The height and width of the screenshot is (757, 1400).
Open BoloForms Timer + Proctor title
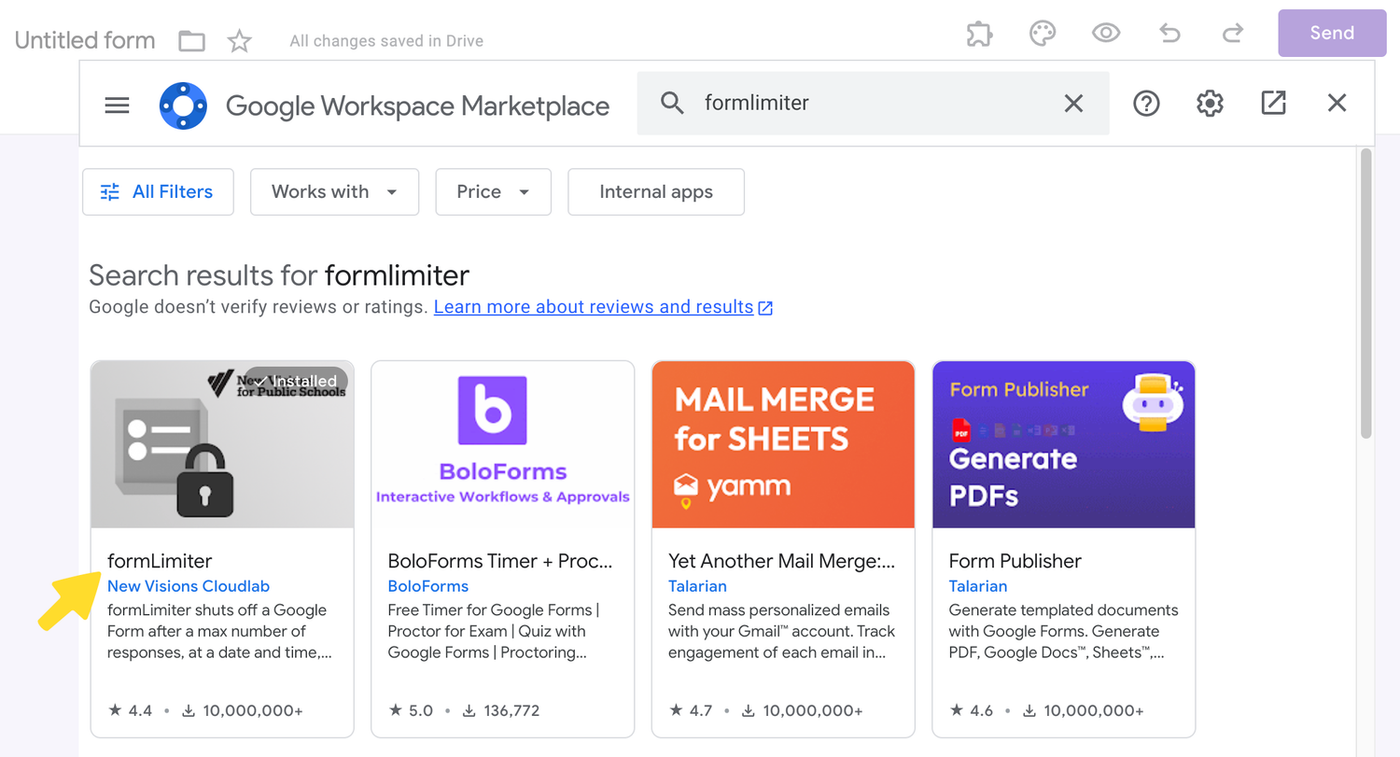[x=500, y=561]
